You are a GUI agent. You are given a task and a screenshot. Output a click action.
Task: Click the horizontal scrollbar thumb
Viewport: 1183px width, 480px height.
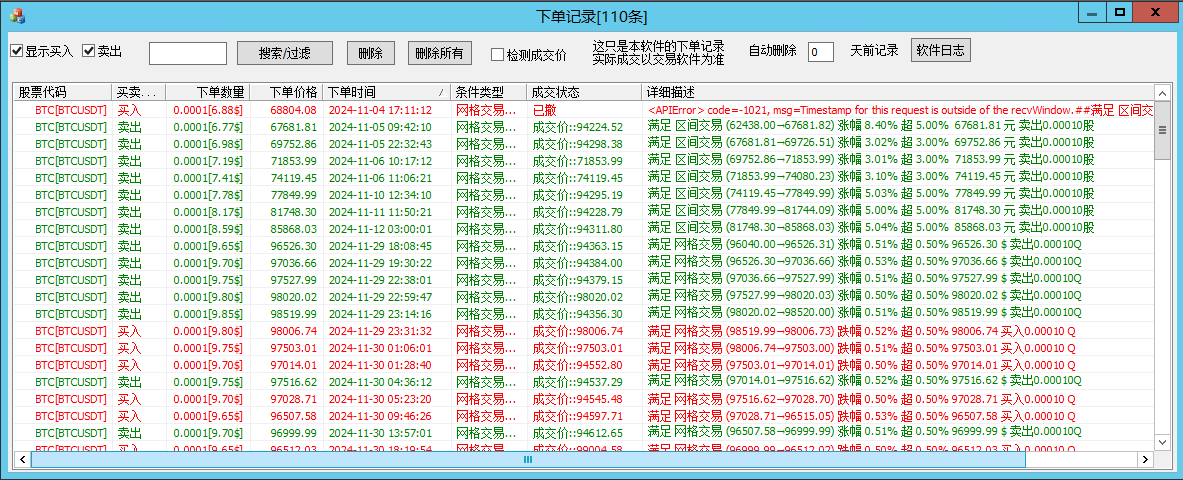[x=528, y=460]
